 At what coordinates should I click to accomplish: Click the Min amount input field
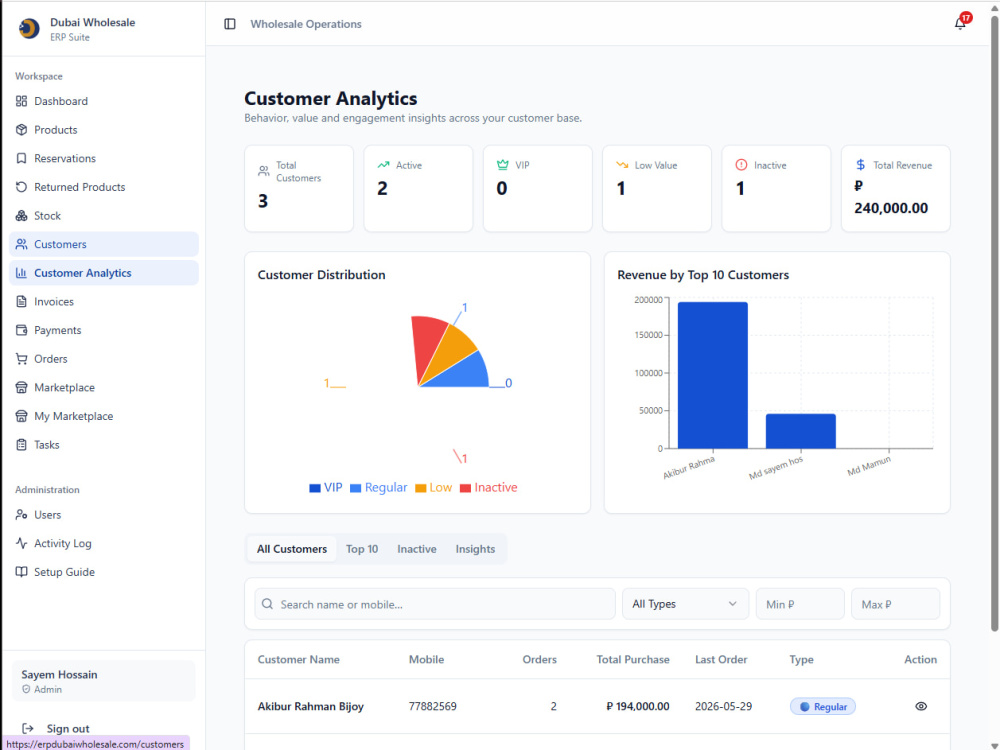click(x=800, y=604)
